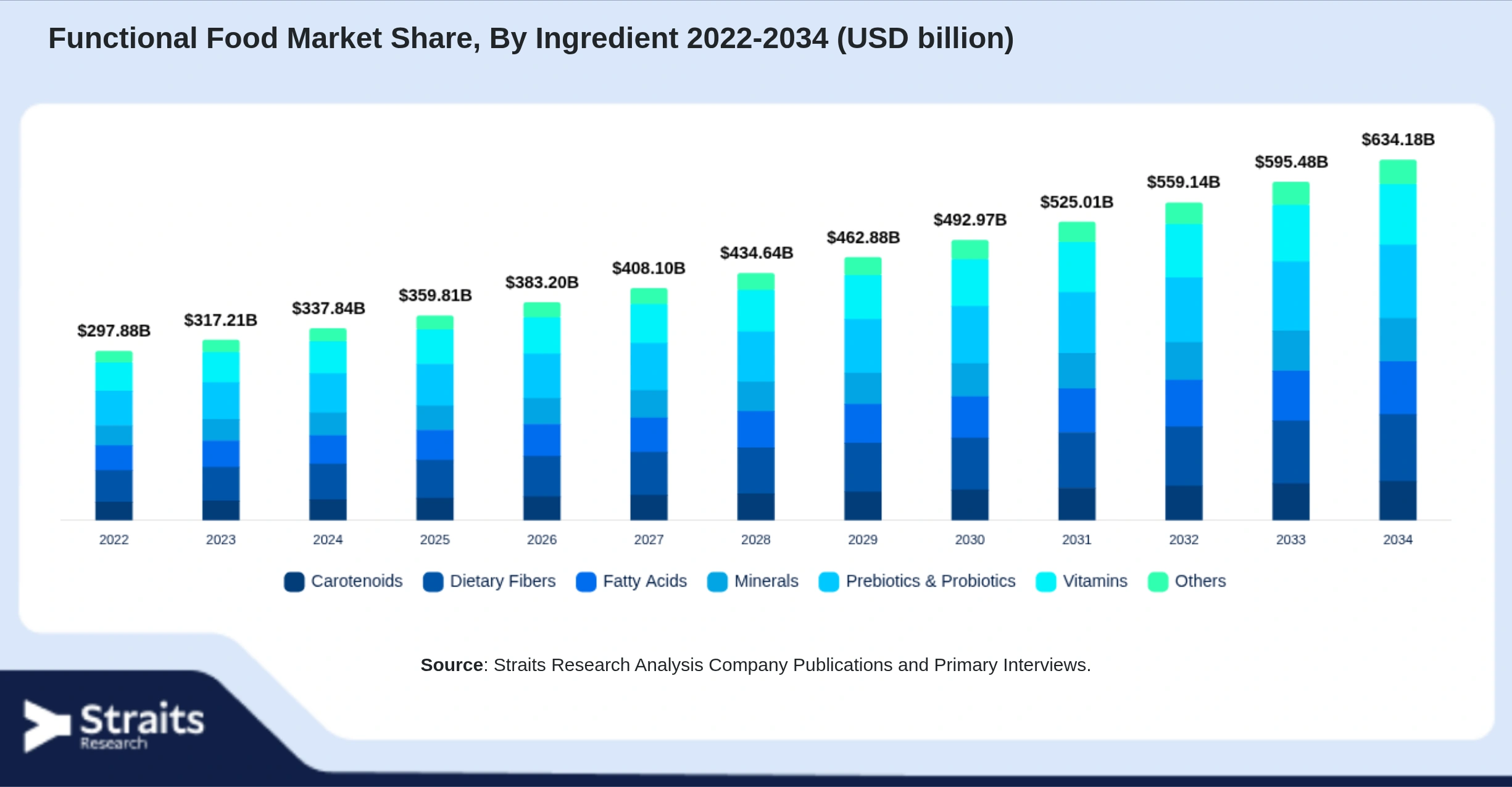Select the $434.64B total label
Screen dimensions: 1512x787
[x=757, y=253]
